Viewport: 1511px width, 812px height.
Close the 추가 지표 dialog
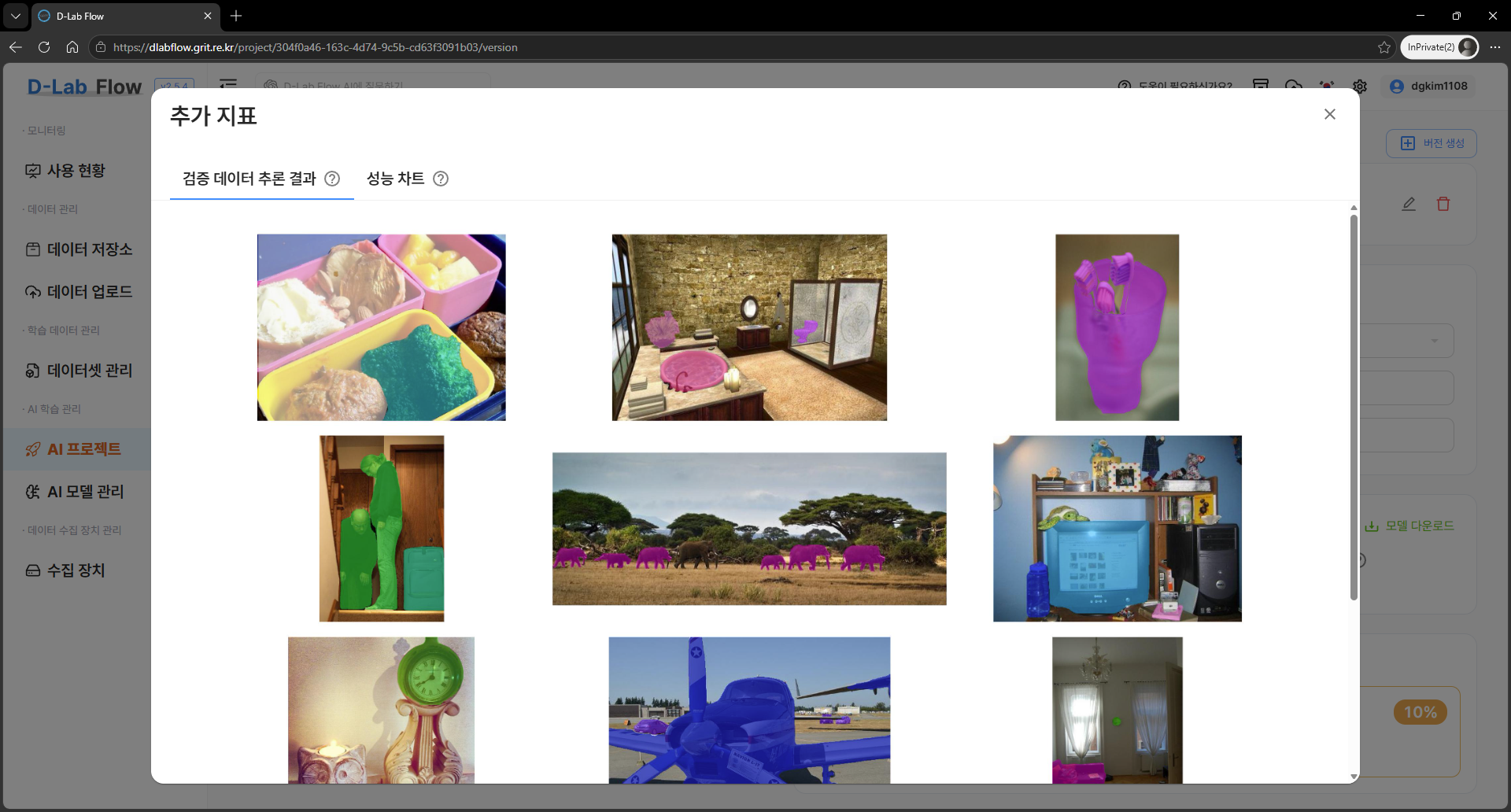click(1330, 114)
